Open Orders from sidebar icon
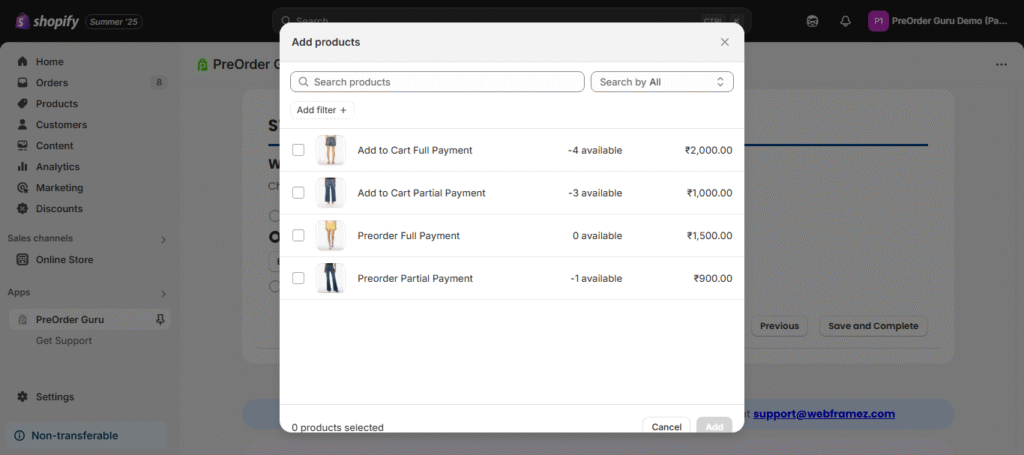Viewport: 1024px width, 455px height. (22, 83)
